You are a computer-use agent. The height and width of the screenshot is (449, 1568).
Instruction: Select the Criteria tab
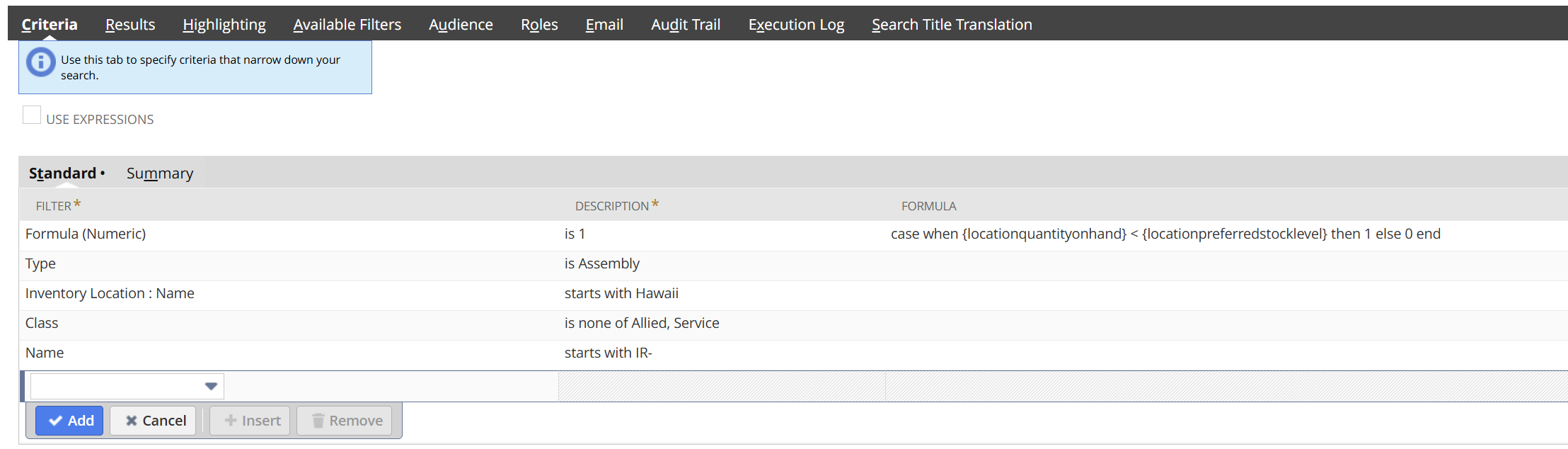50,24
